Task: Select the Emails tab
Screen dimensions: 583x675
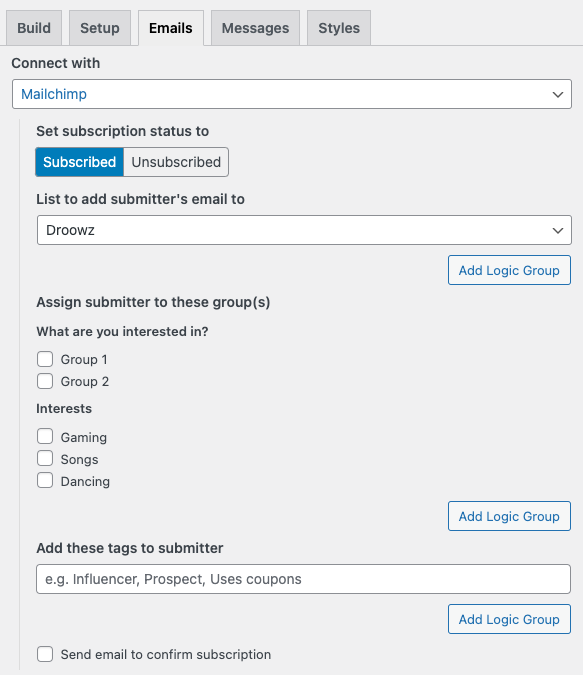Action: coord(171,28)
